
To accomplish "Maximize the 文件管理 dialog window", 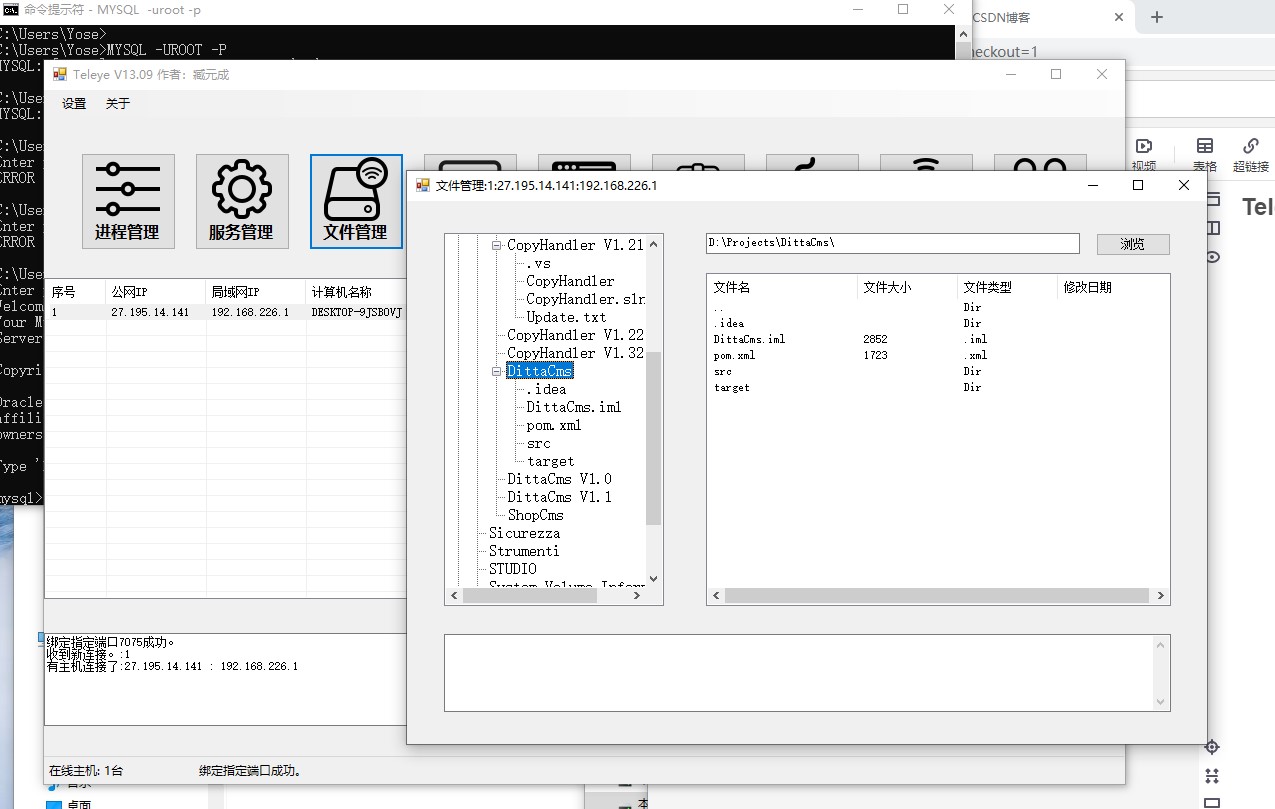I will pos(1138,185).
